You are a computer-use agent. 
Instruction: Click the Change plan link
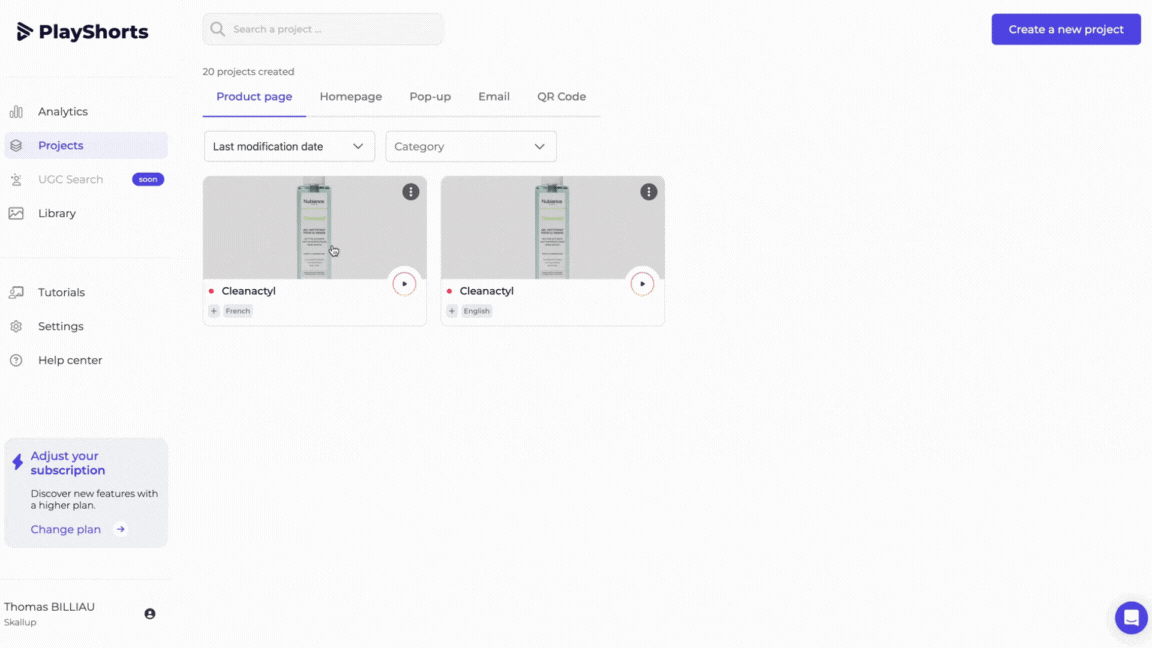click(x=65, y=529)
